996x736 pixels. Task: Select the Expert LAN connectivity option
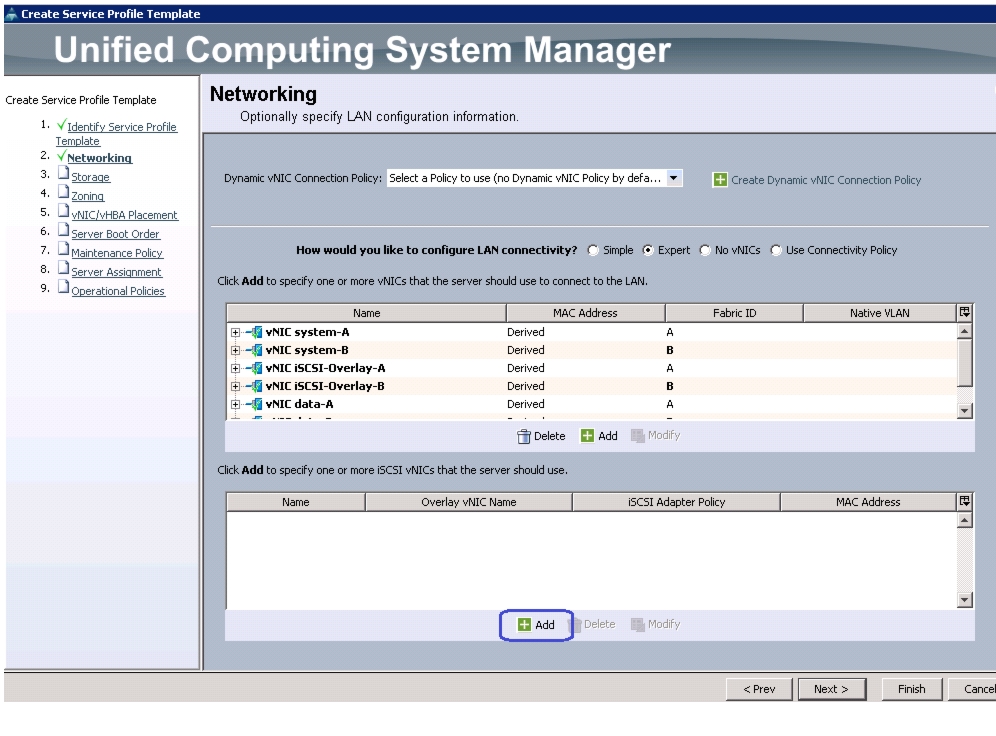[648, 250]
